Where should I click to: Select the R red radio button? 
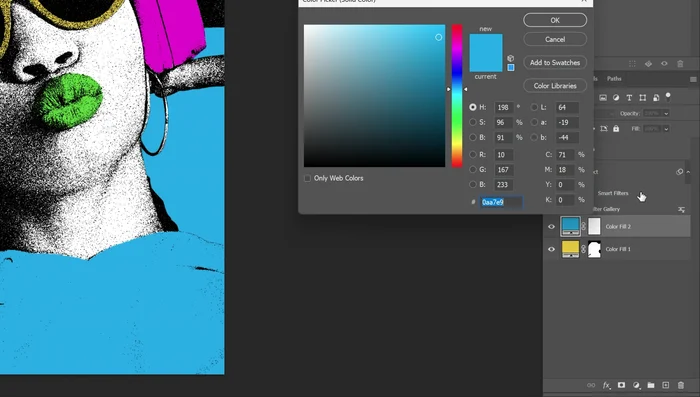pyautogui.click(x=473, y=155)
